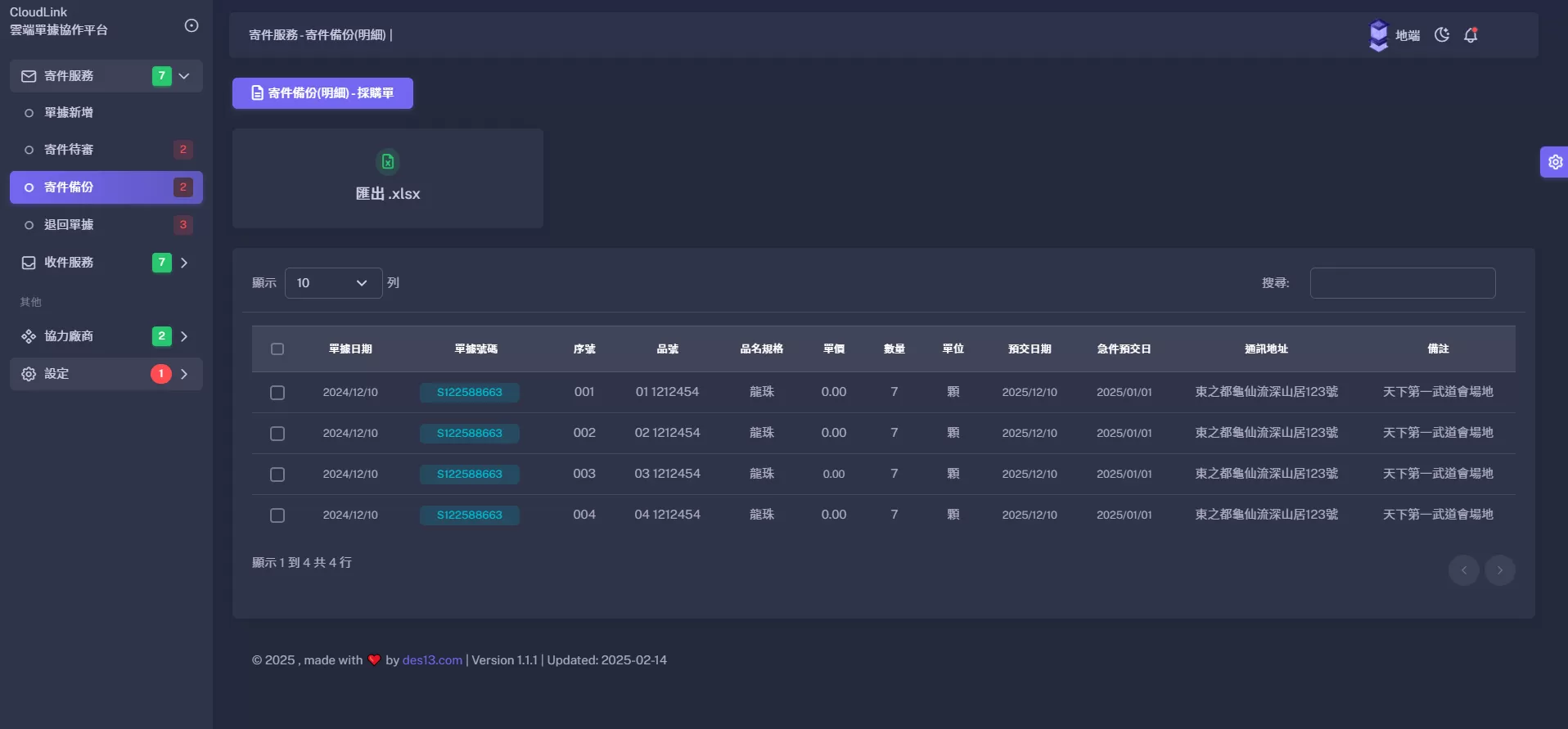This screenshot has width=1568, height=729.
Task: Click the notification bell icon
Action: pos(1471,35)
